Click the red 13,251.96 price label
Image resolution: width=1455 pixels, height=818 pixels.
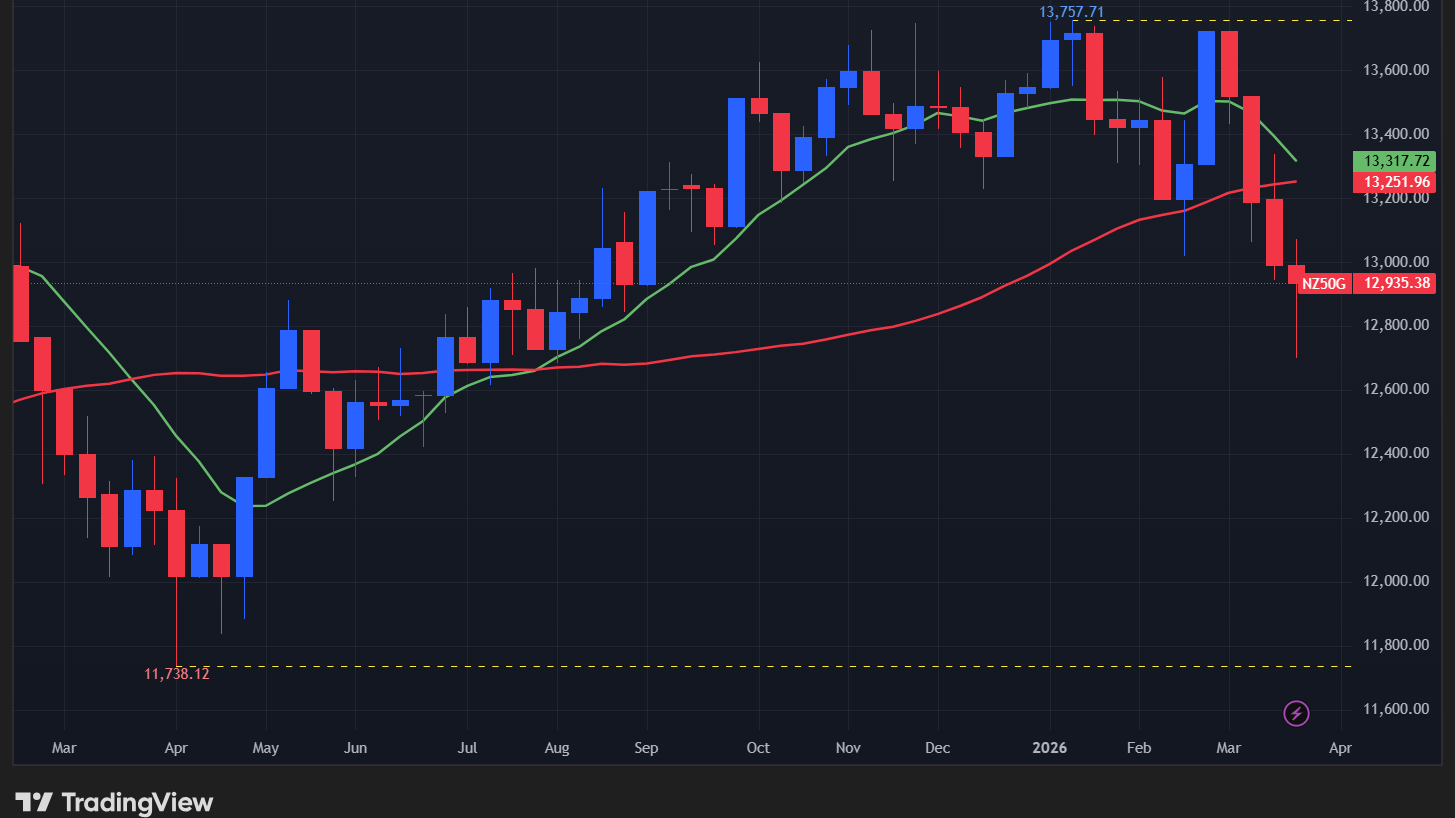(x=1394, y=182)
